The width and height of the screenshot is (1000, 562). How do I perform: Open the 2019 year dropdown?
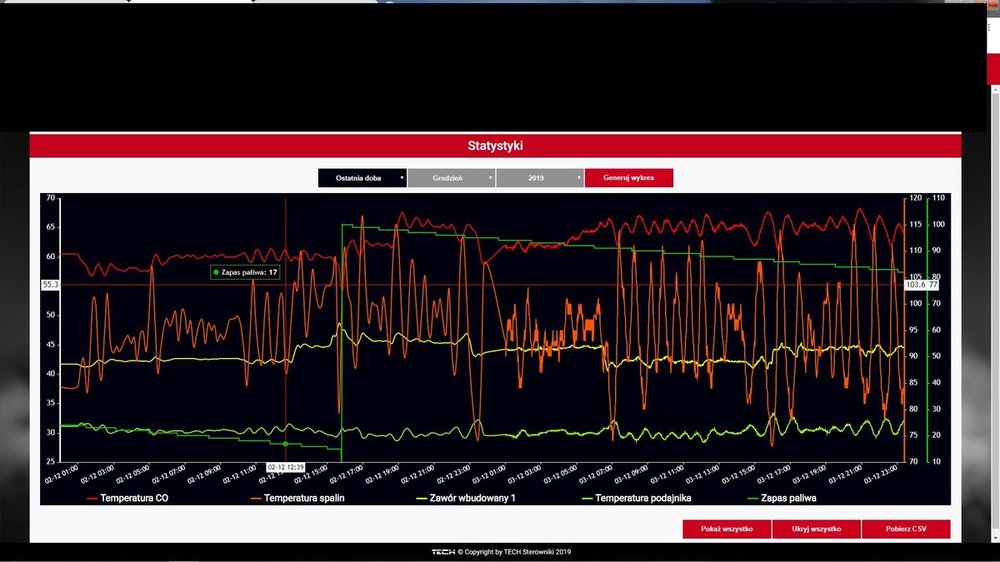539,178
